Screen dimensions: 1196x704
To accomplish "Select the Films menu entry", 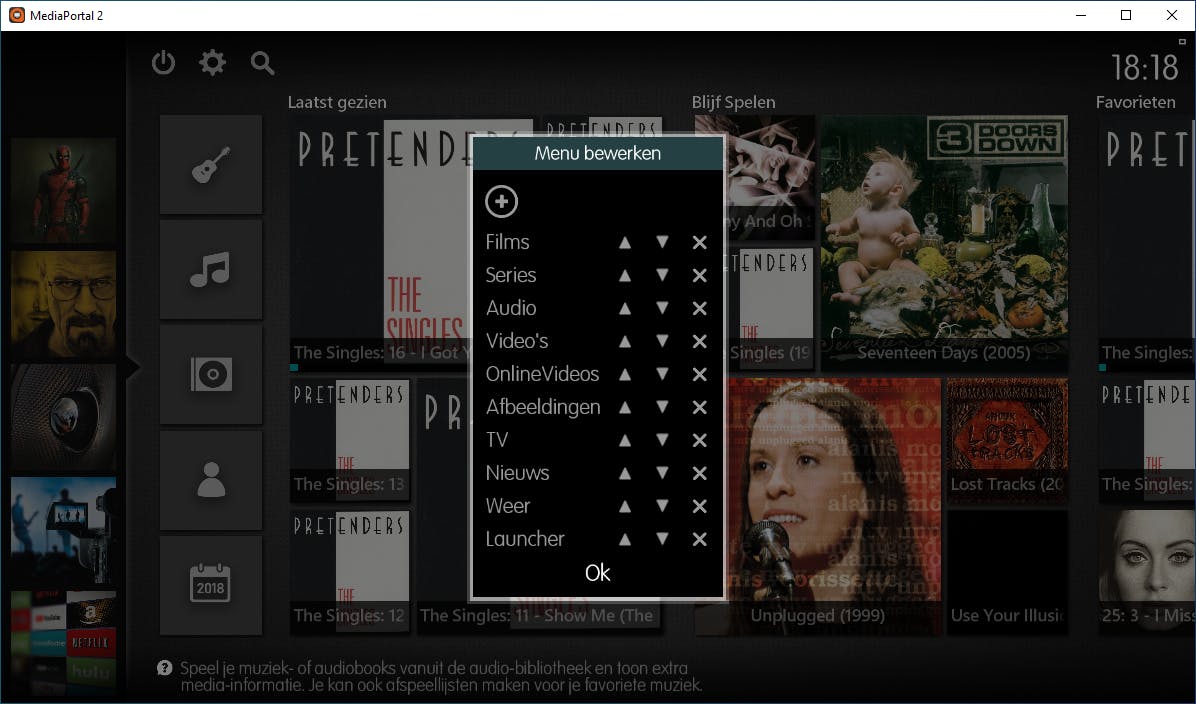I will point(507,242).
